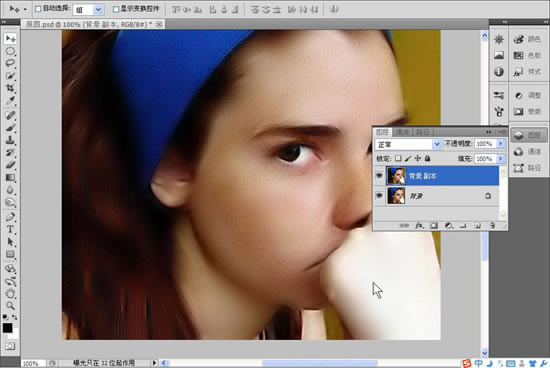Select the Quick Selection tool

[x=10, y=76]
